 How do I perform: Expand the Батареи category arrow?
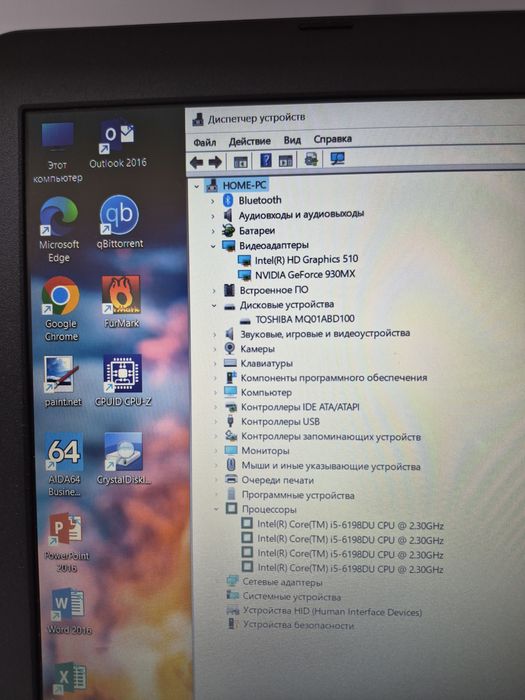point(213,232)
